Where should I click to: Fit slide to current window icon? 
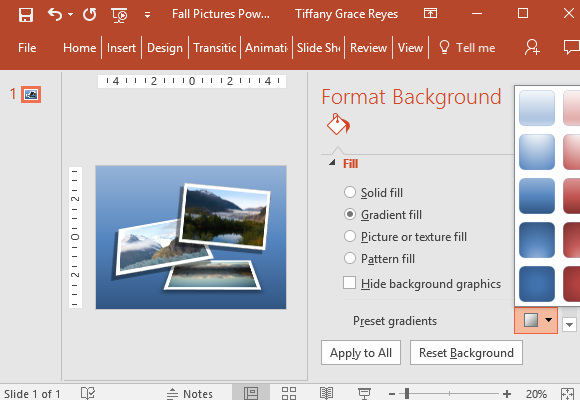pyautogui.click(x=567, y=394)
